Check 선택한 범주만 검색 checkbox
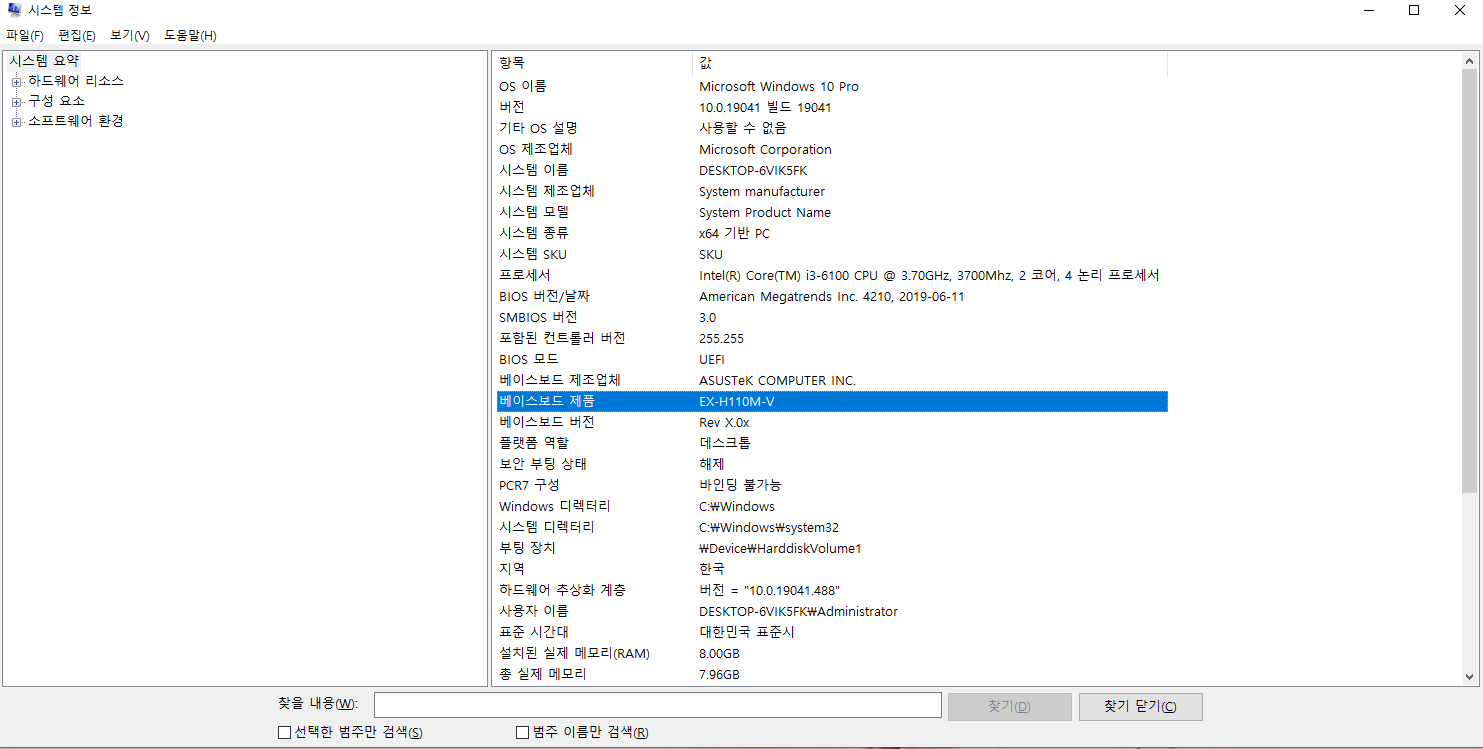 [285, 732]
